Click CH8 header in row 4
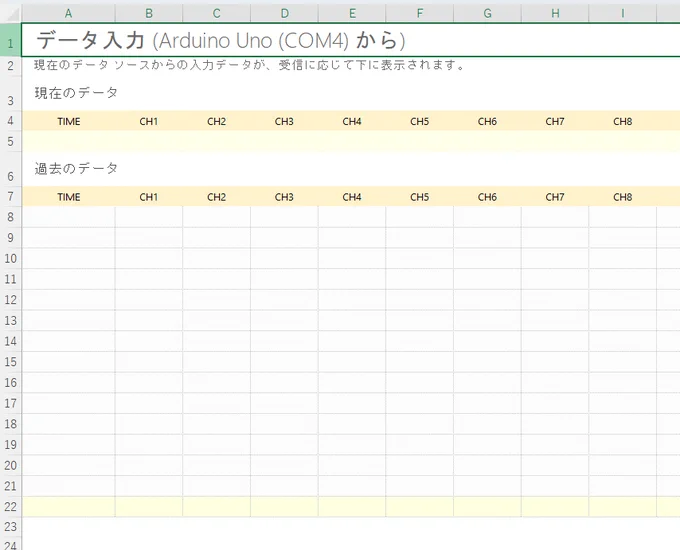 click(x=622, y=121)
